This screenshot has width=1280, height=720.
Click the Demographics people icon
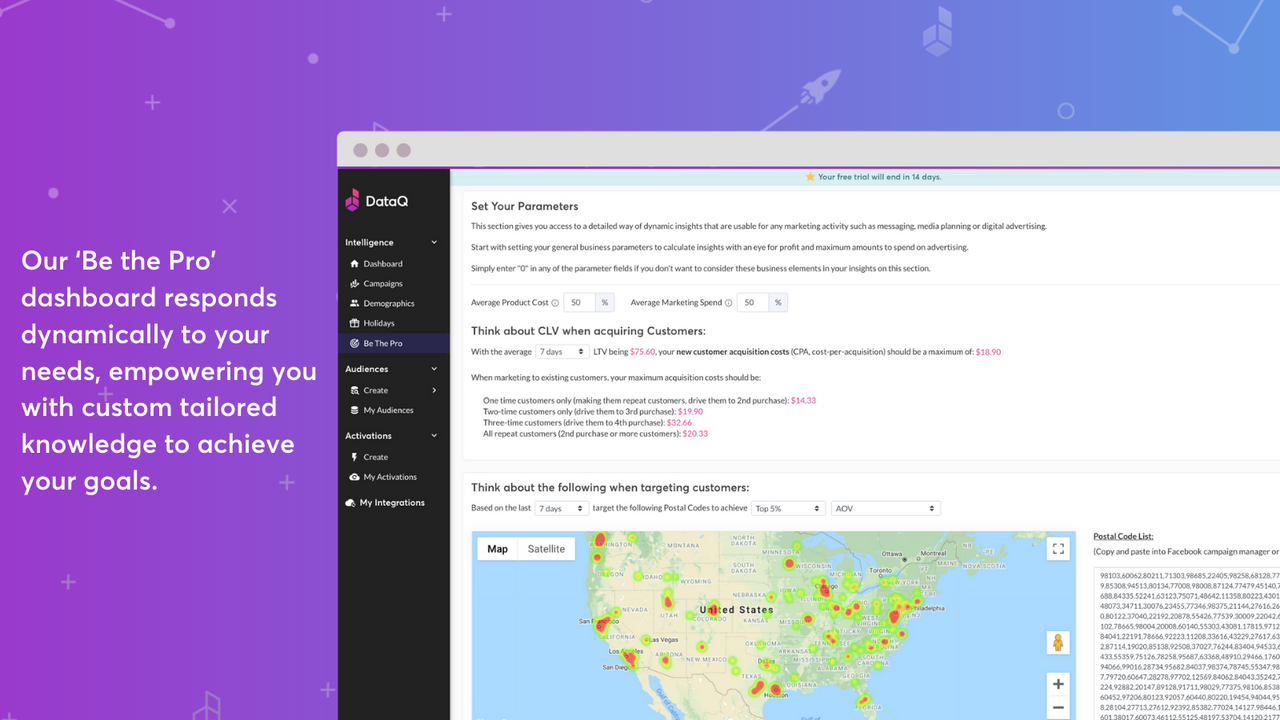point(354,303)
